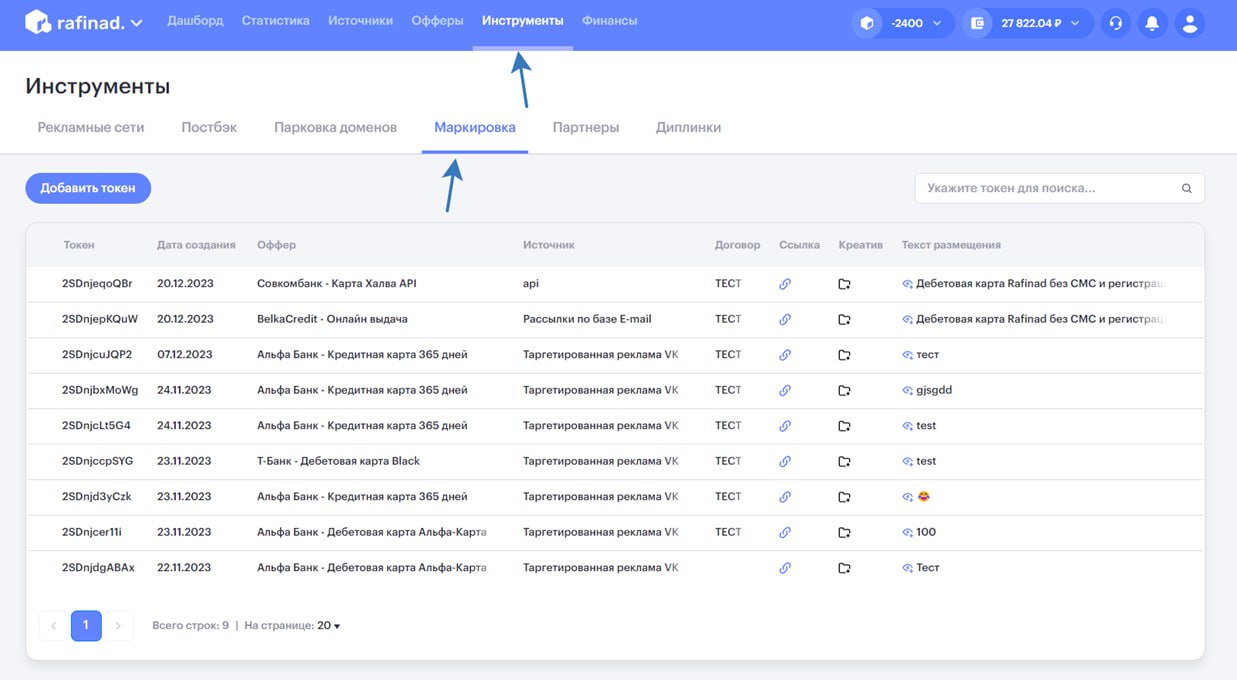This screenshot has width=1237, height=680.
Task: Open Финансы menu item
Action: (x=609, y=21)
